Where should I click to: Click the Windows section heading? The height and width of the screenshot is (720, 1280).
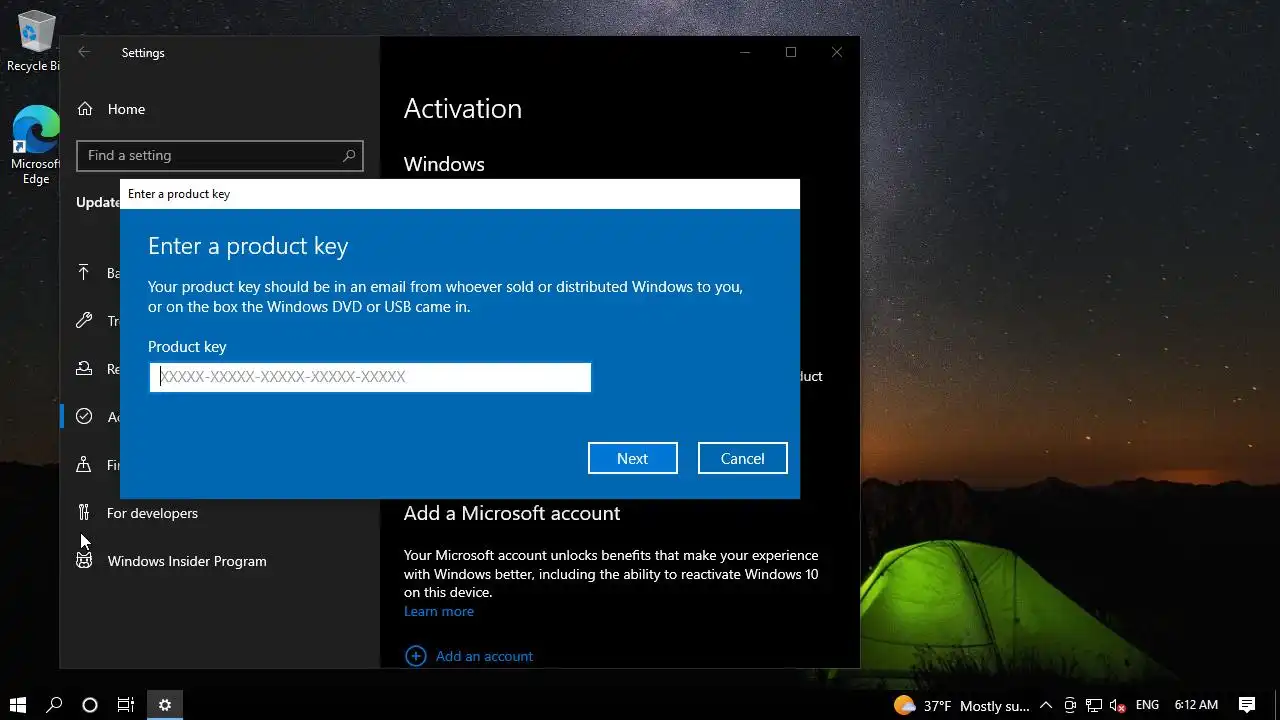444,164
